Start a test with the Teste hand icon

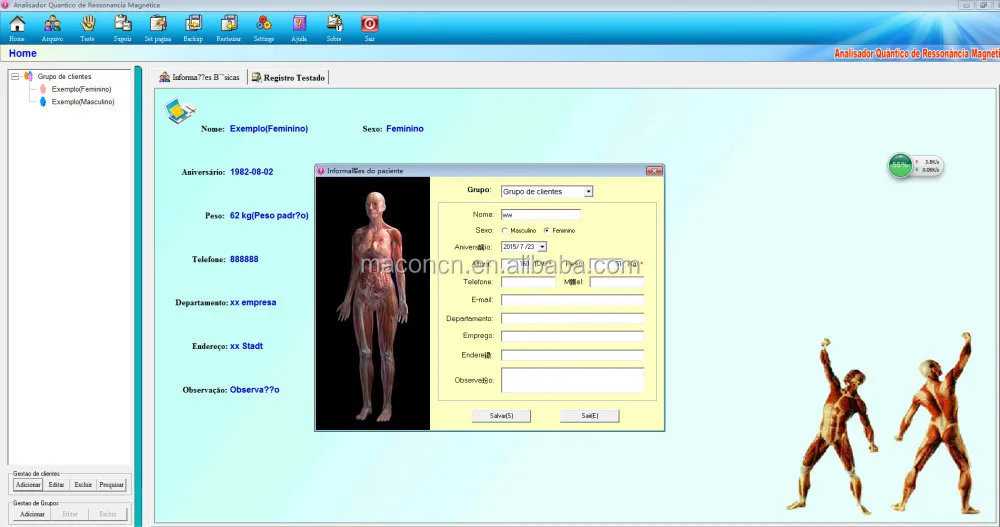(x=88, y=24)
